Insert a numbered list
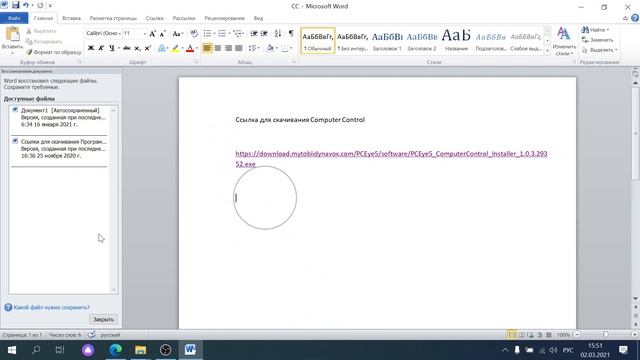Viewport: 640px width, 360px height. pyautogui.click(x=222, y=33)
